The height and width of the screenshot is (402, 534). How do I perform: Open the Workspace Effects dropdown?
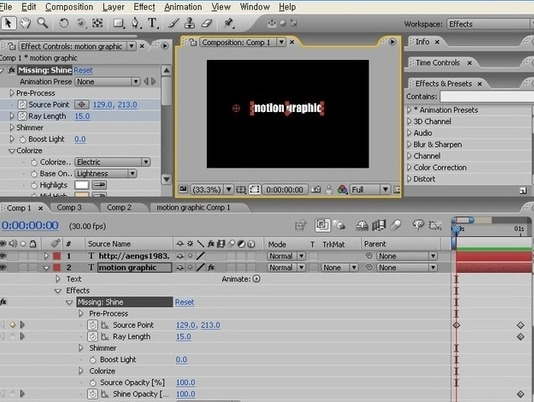(x=490, y=24)
